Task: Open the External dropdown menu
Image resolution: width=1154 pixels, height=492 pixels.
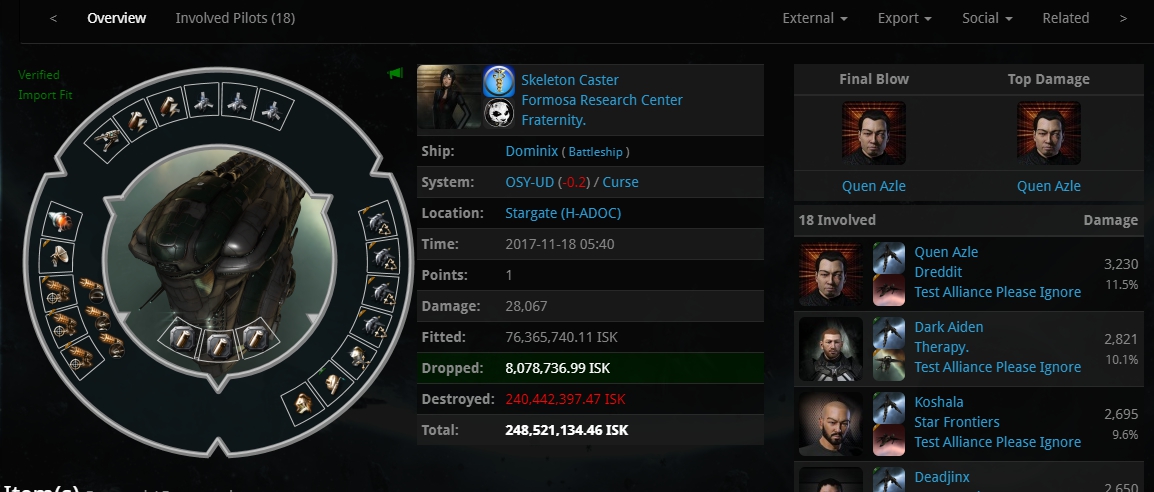Action: 815,18
